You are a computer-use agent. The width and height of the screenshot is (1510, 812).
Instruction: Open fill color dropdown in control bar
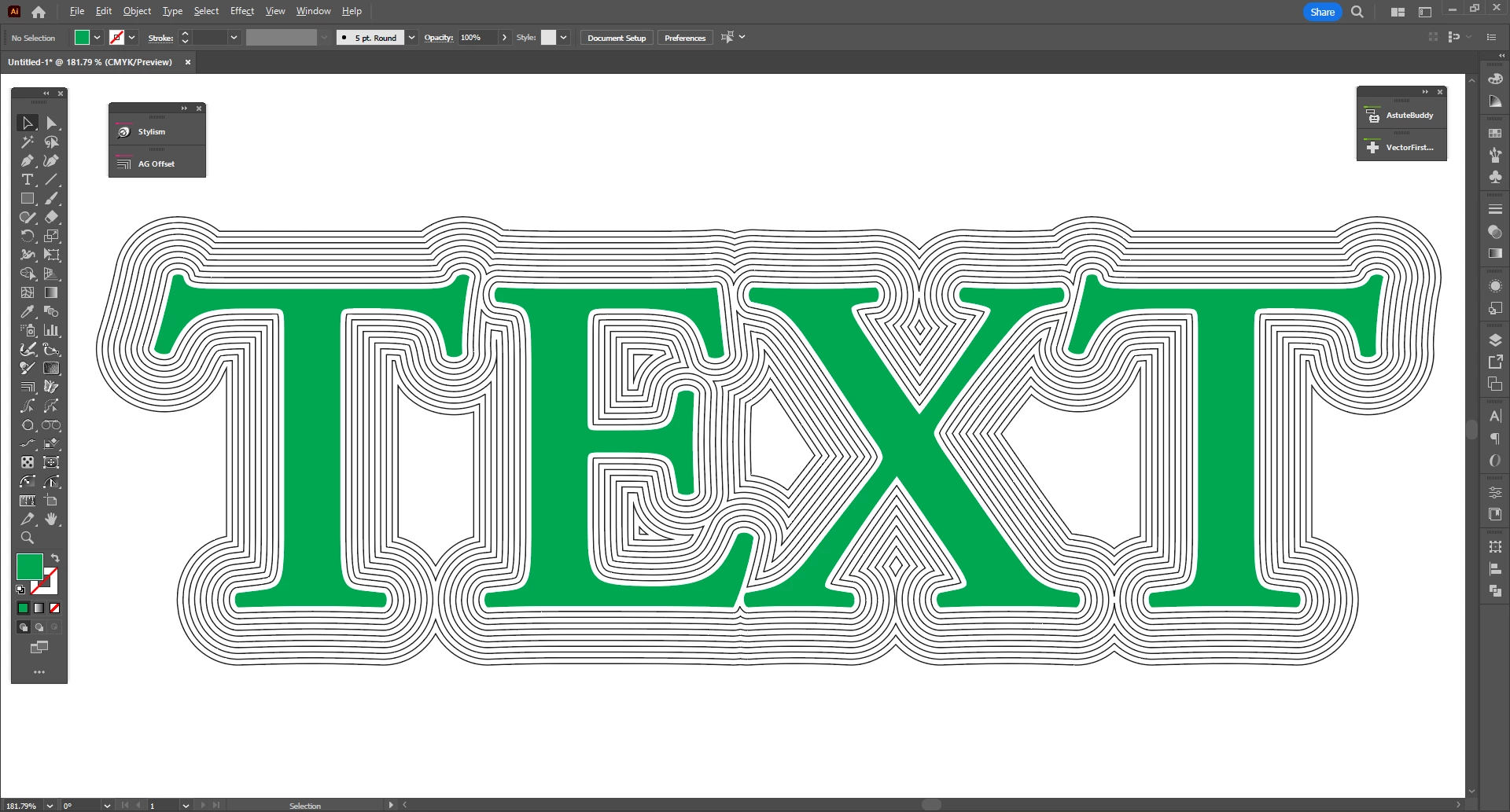tap(98, 38)
